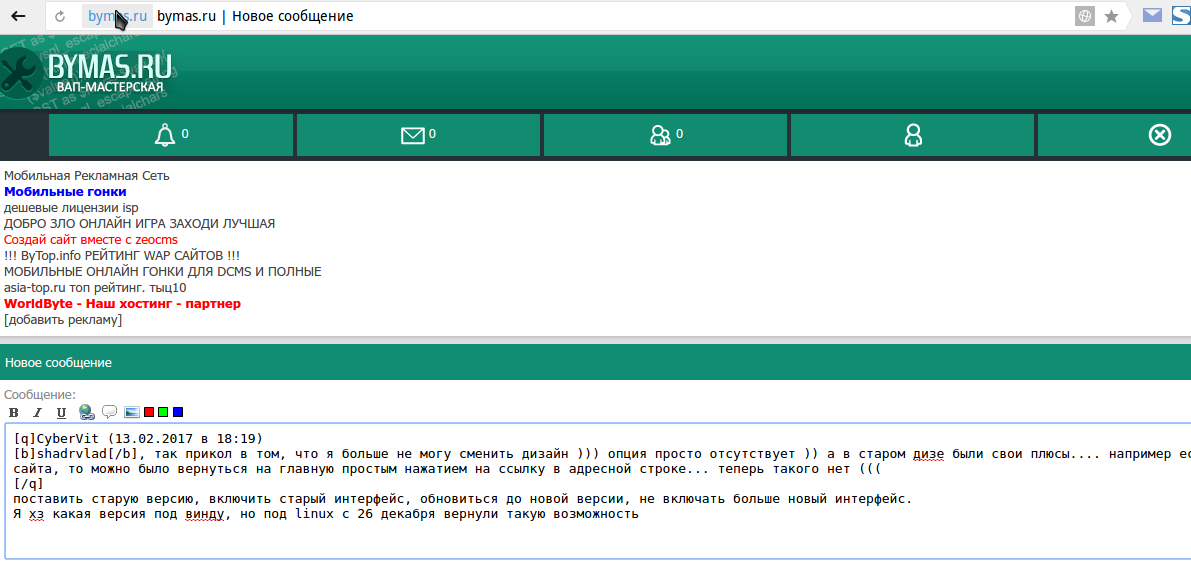Open the mail envelope icon in site menu

(x=412, y=135)
